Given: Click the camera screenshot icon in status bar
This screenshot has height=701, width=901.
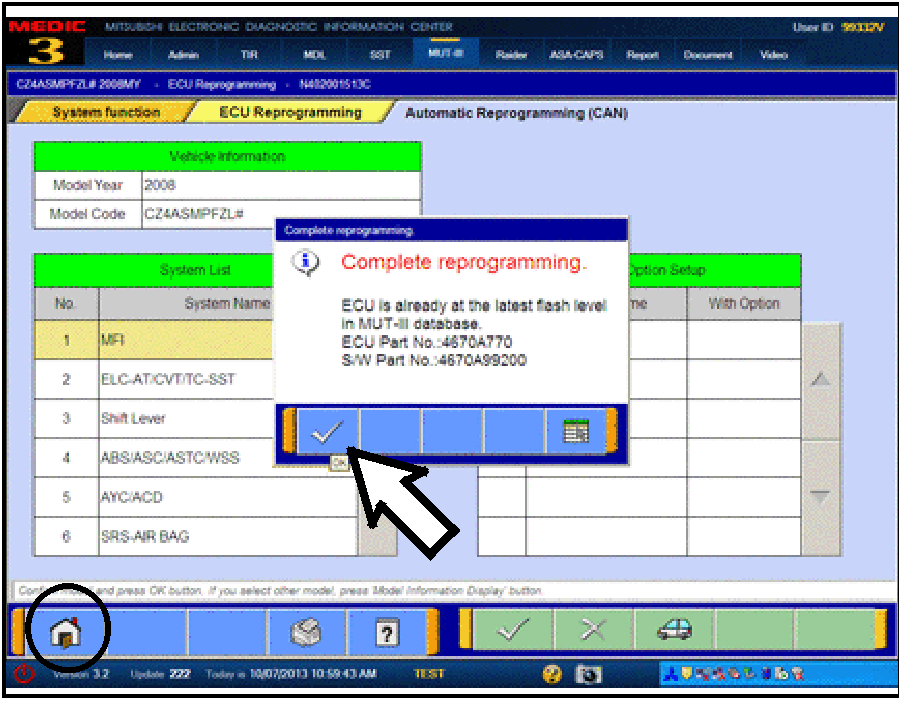Looking at the screenshot, I should click(590, 674).
